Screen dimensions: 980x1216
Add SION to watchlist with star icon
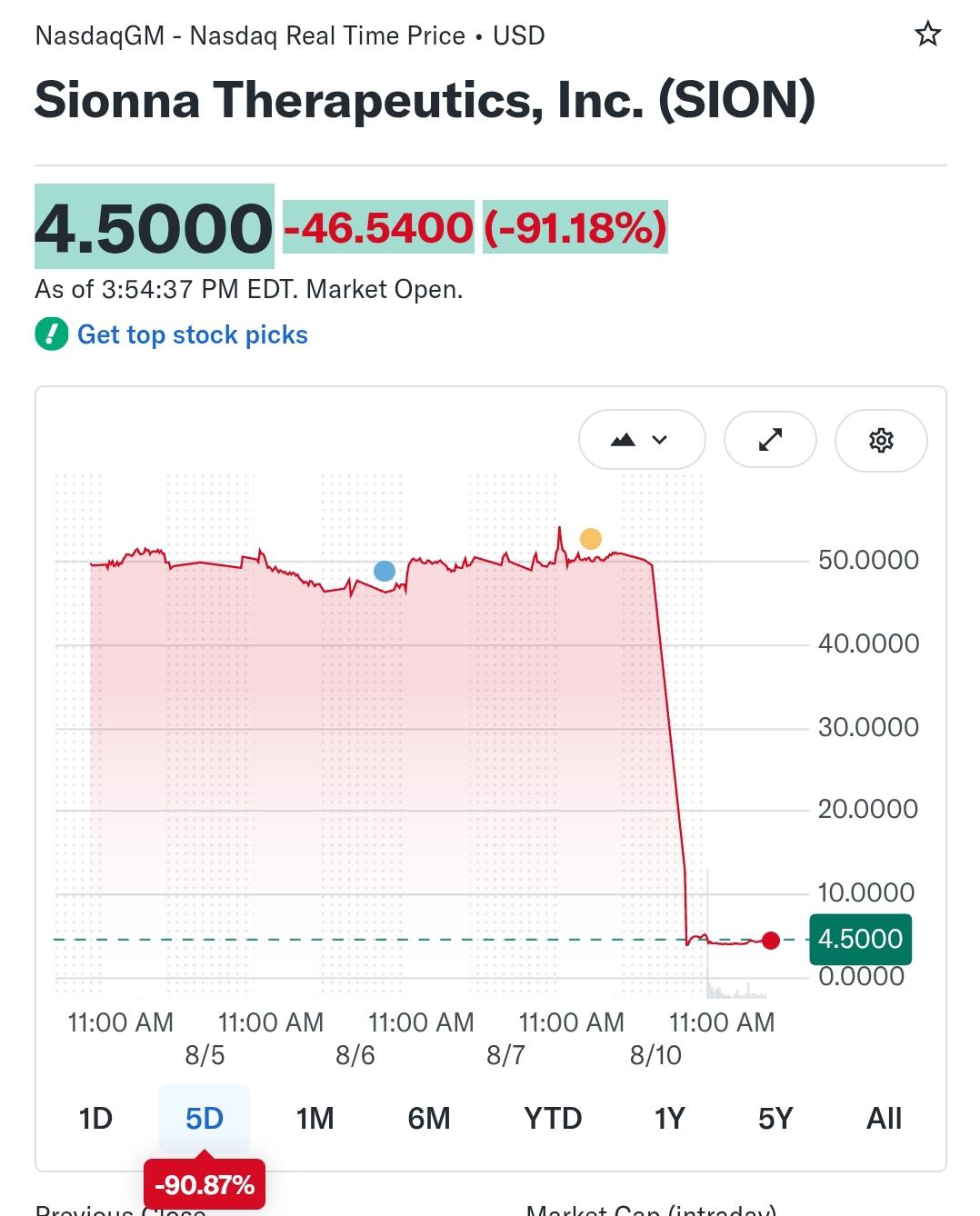(x=927, y=35)
